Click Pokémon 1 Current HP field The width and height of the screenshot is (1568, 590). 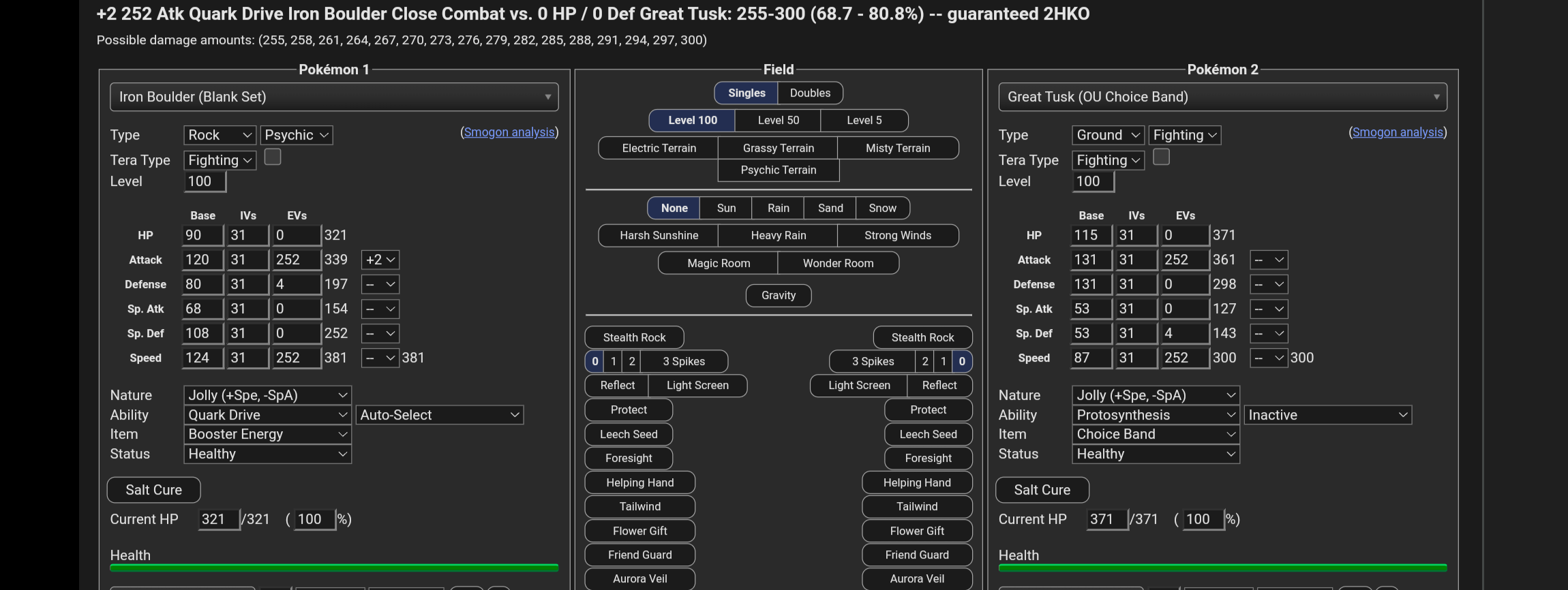219,519
